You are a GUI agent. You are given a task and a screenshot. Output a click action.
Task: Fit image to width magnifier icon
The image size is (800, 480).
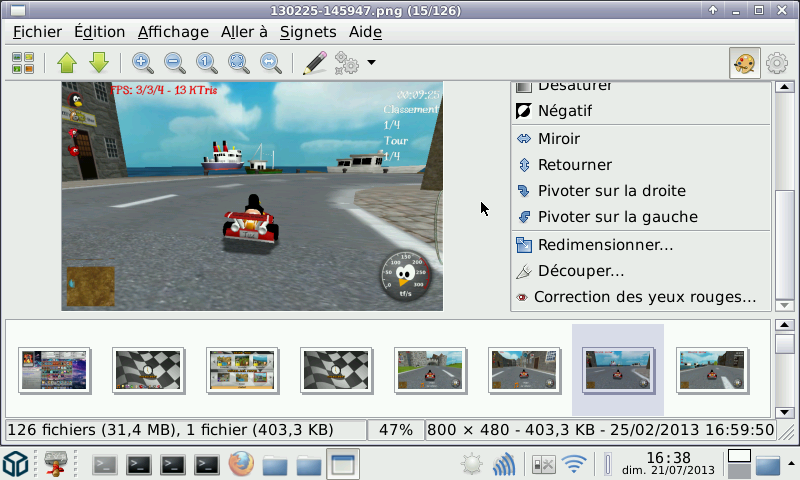(x=270, y=63)
